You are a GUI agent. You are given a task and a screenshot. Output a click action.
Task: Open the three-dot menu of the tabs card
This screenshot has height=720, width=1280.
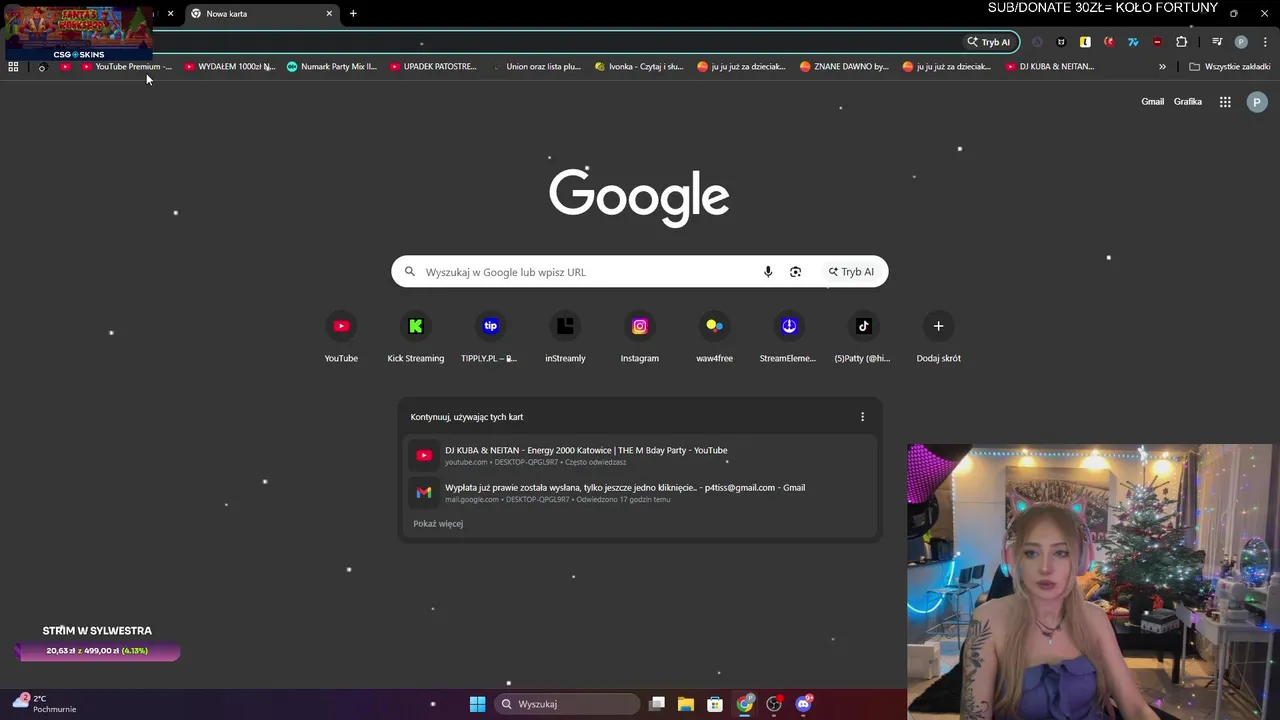tap(862, 417)
